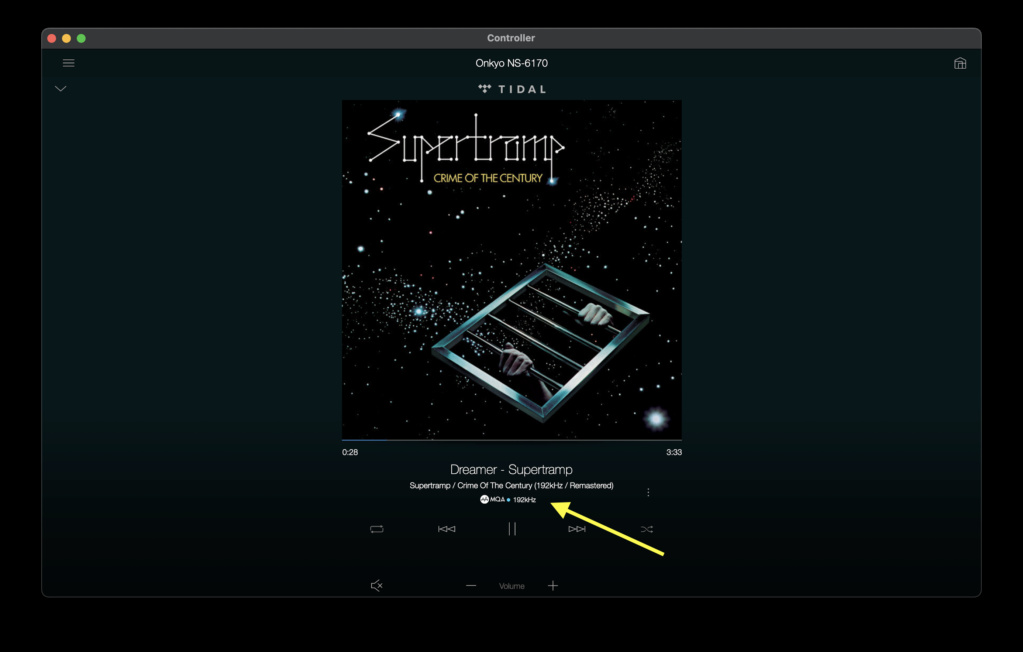Click the TIDAL service logo
The height and width of the screenshot is (652, 1023).
[512, 89]
